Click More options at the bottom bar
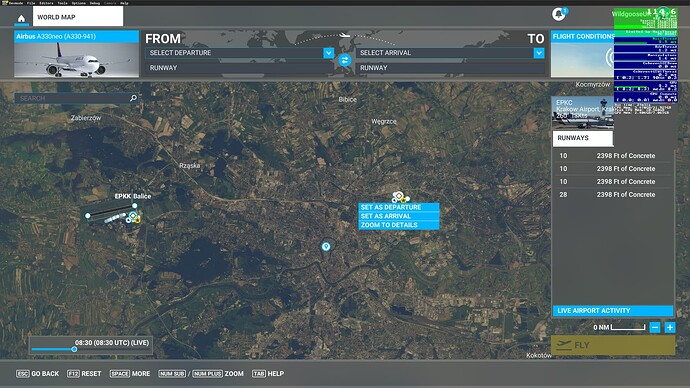 click(130, 373)
